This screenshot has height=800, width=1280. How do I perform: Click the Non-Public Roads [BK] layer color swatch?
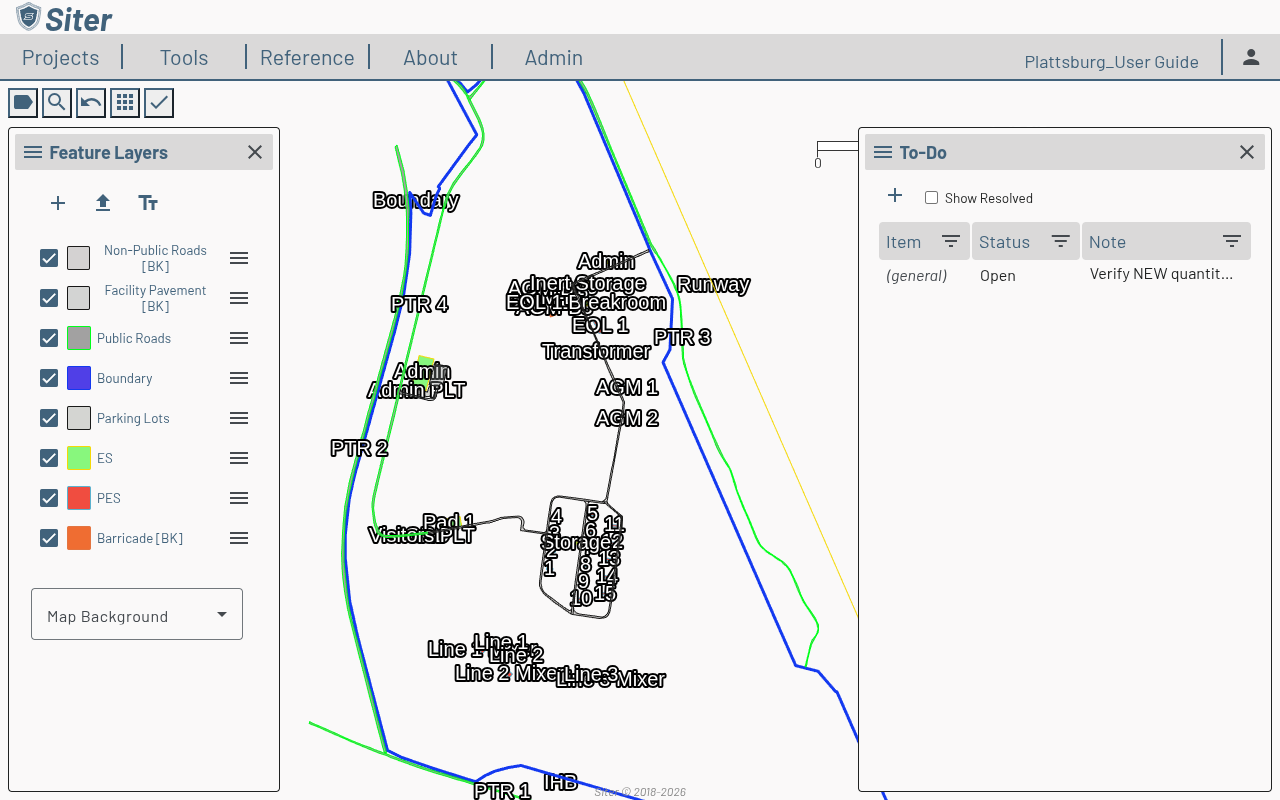[79, 258]
